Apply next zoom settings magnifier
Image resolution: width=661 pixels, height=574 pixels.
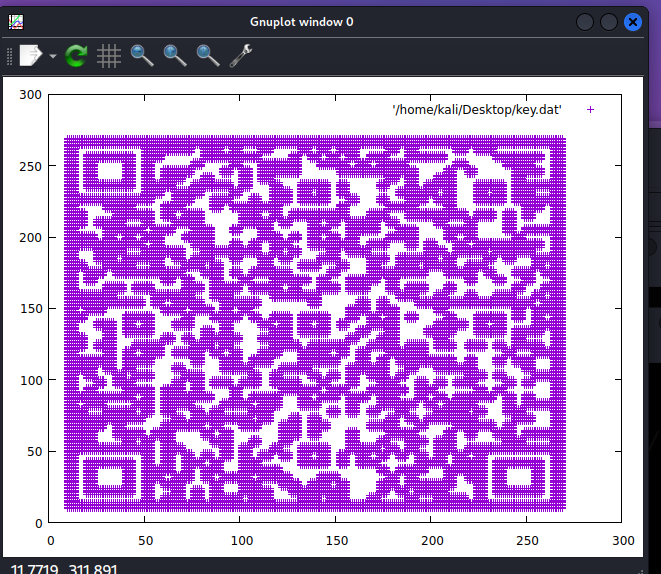coord(175,56)
